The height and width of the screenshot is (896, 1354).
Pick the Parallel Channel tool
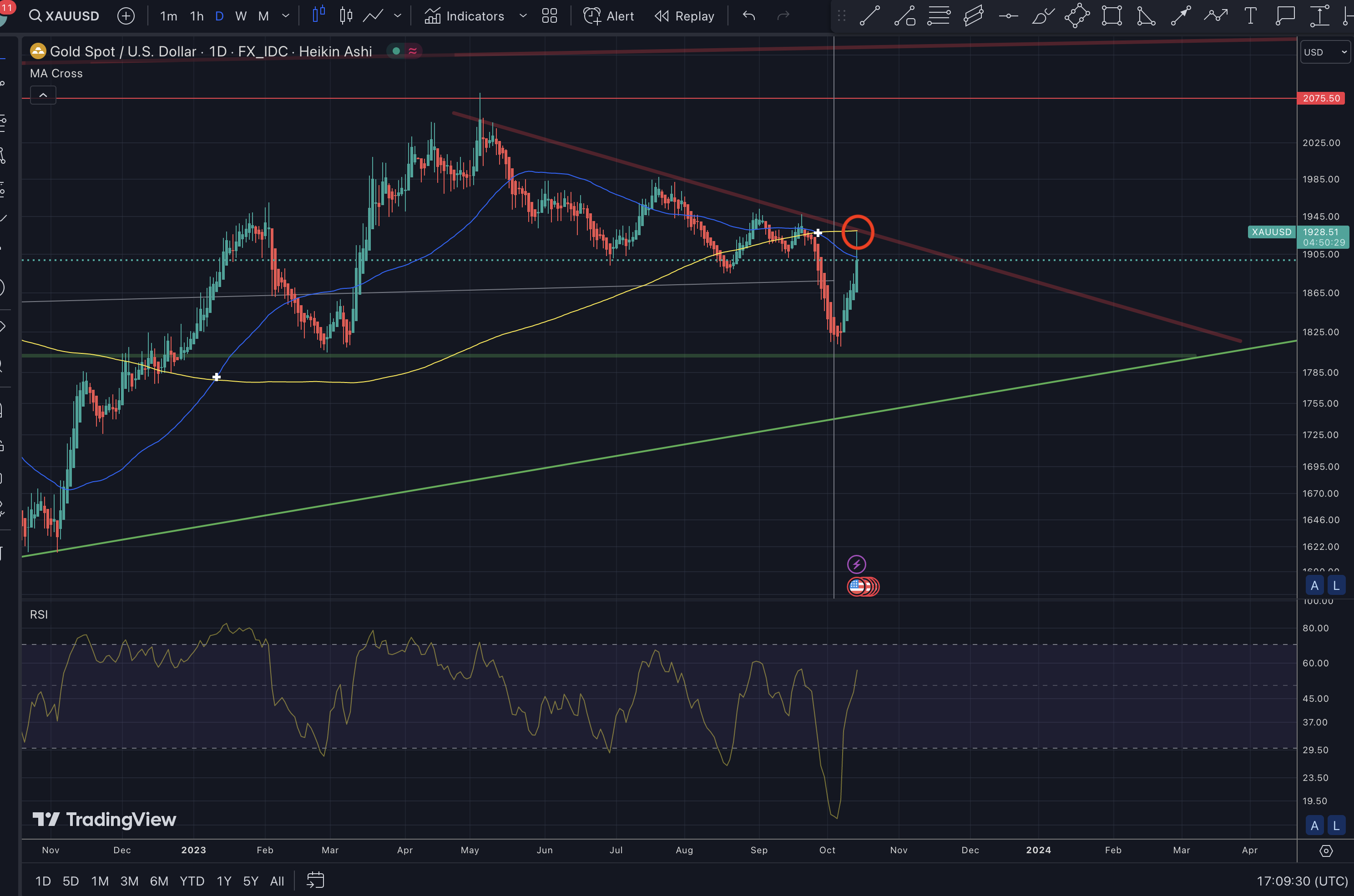pyautogui.click(x=973, y=15)
